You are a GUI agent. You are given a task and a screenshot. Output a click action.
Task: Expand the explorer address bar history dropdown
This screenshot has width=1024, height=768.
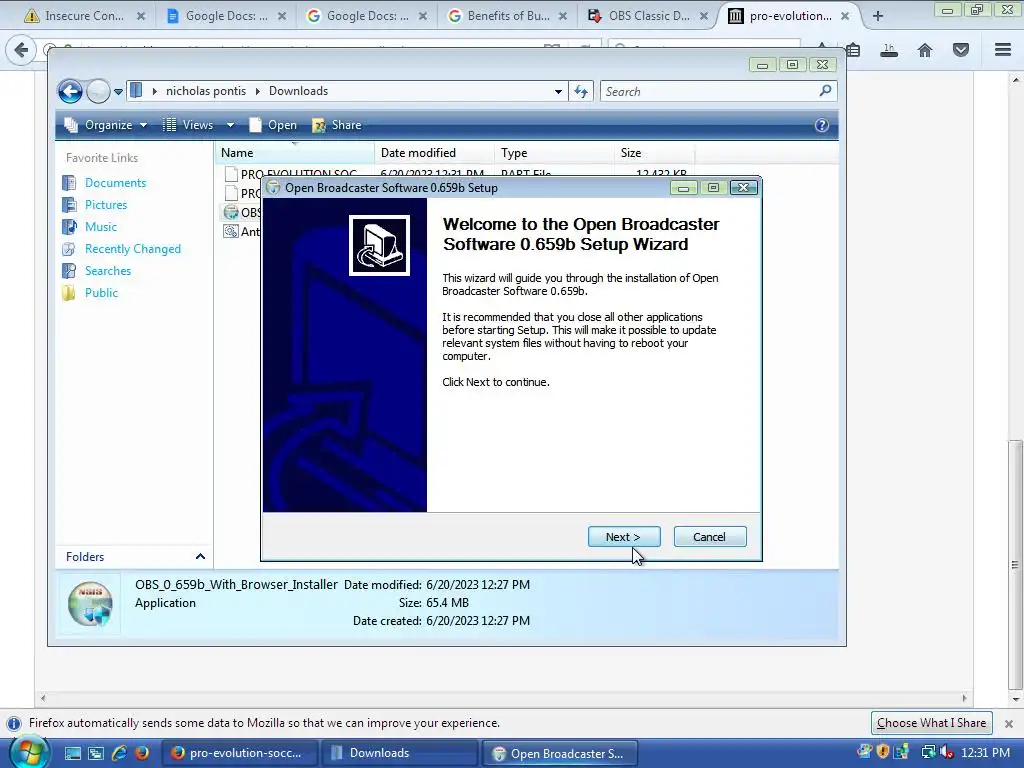tap(558, 91)
